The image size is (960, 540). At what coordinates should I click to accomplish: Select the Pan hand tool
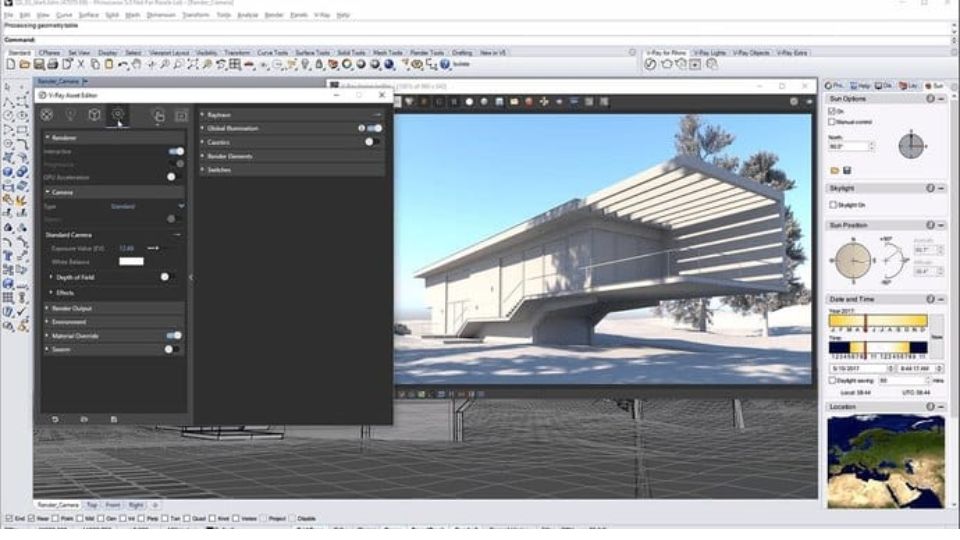coord(137,64)
